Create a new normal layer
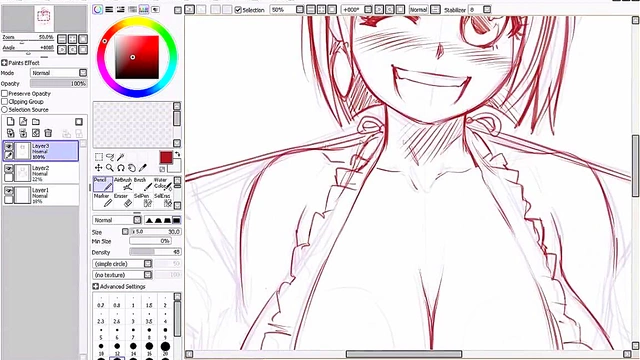Viewport: 640px width, 360px height. click(x=11, y=122)
